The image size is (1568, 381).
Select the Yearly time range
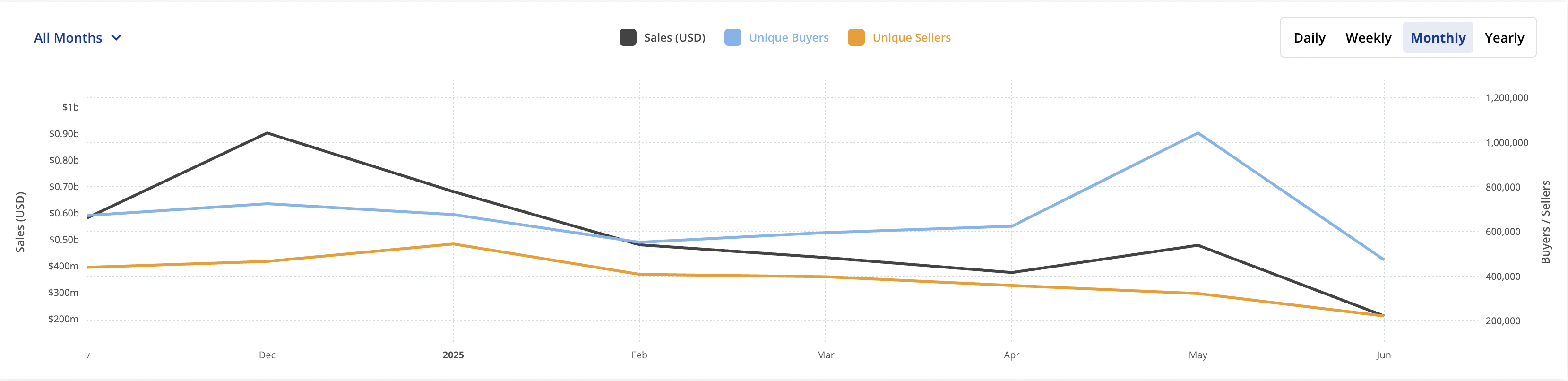tap(1505, 37)
